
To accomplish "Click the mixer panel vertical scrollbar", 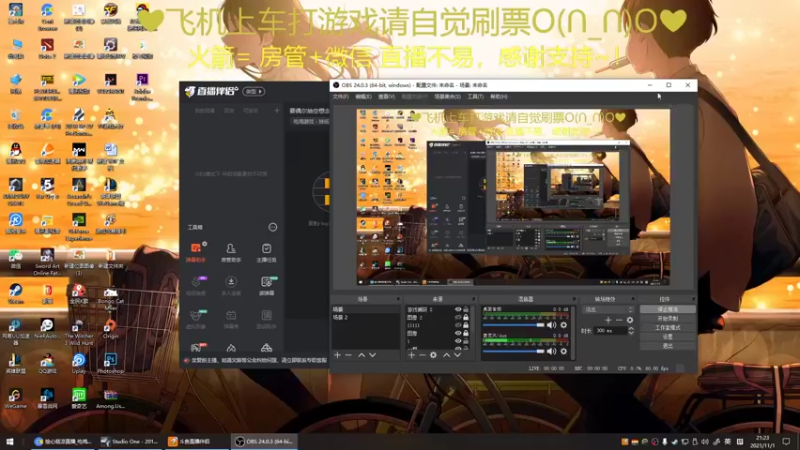I will click(x=572, y=332).
